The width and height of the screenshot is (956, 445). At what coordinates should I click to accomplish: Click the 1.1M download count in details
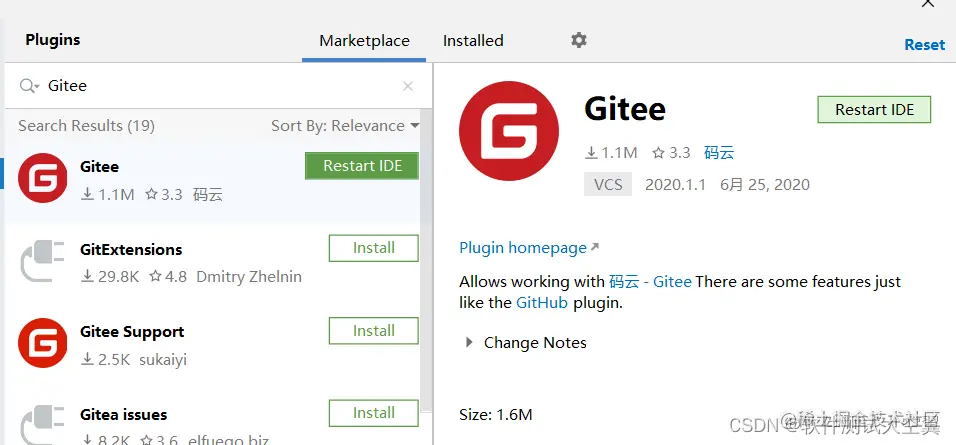[611, 152]
